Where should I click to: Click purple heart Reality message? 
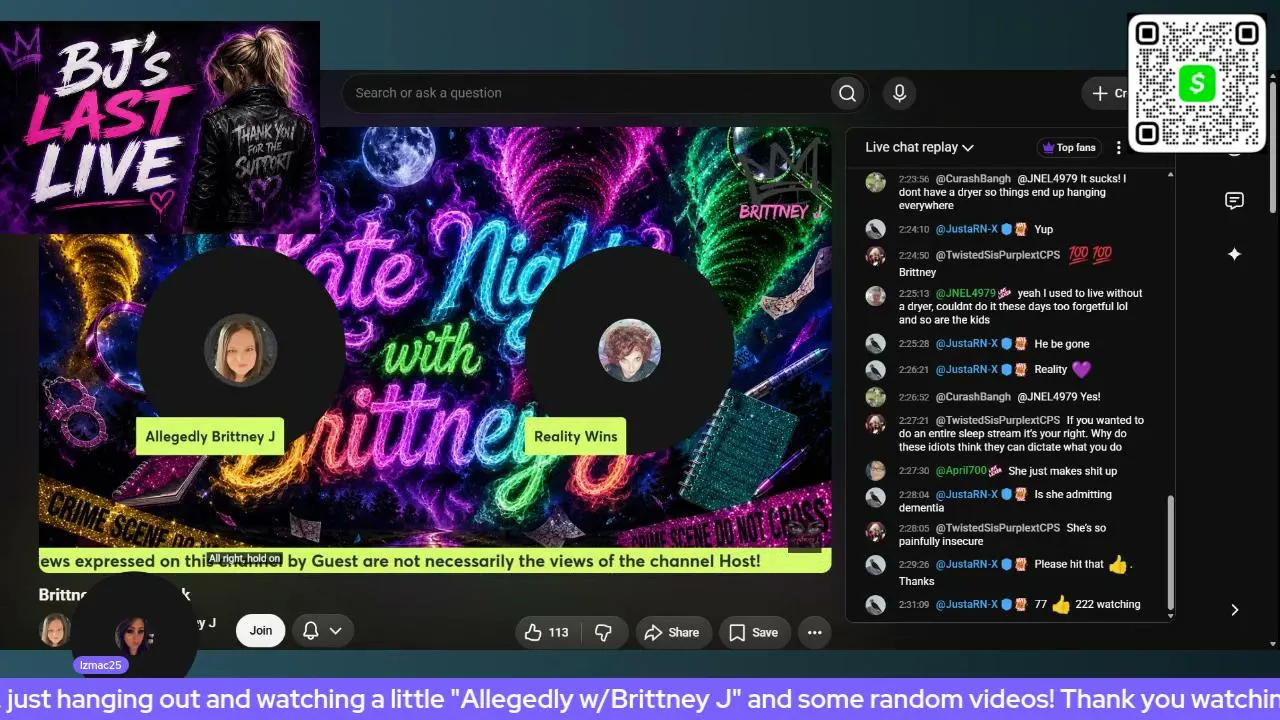tap(1062, 369)
